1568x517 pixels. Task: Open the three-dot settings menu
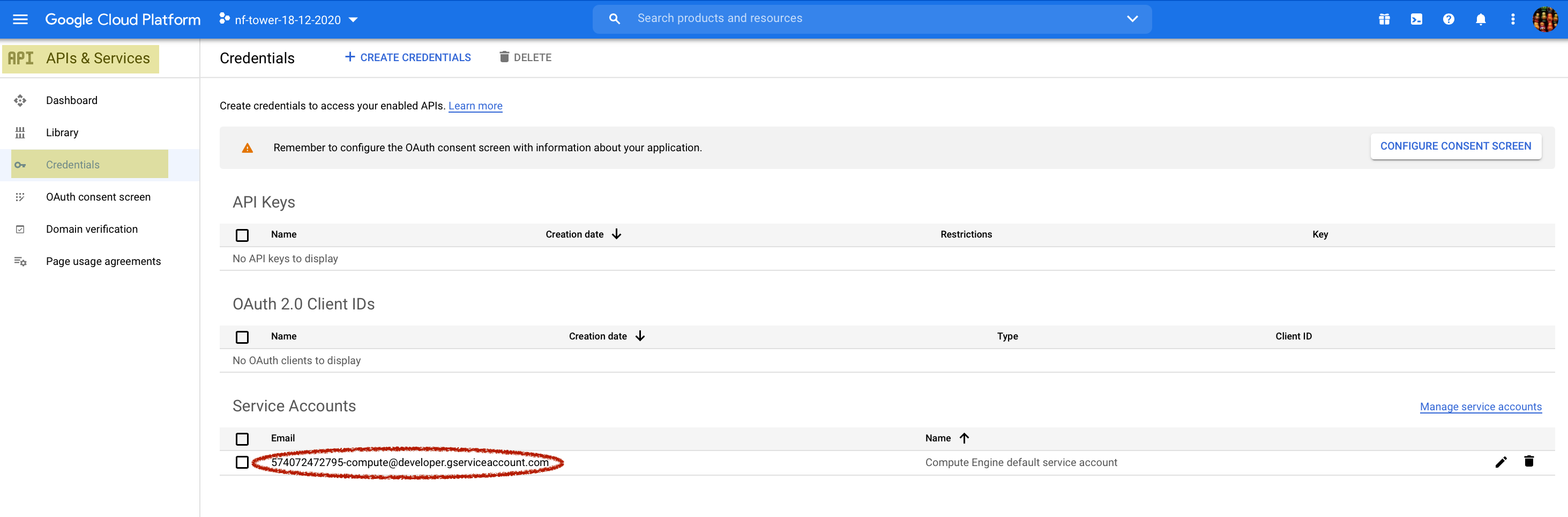pyautogui.click(x=1513, y=19)
